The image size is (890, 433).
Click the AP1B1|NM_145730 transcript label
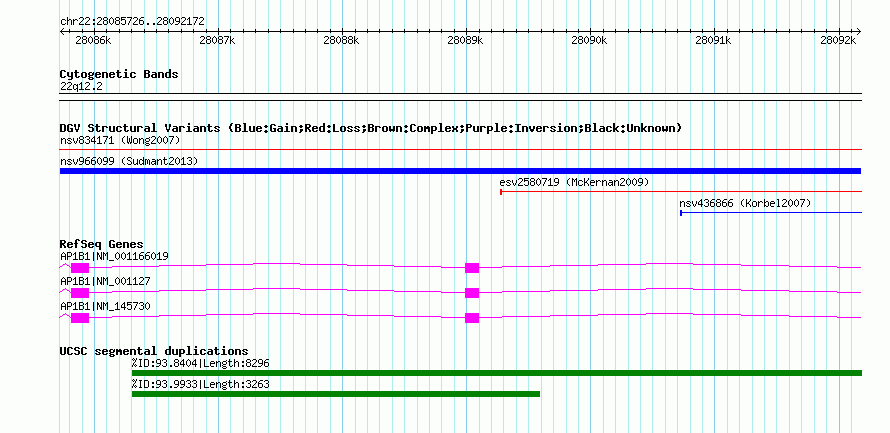coord(105,306)
